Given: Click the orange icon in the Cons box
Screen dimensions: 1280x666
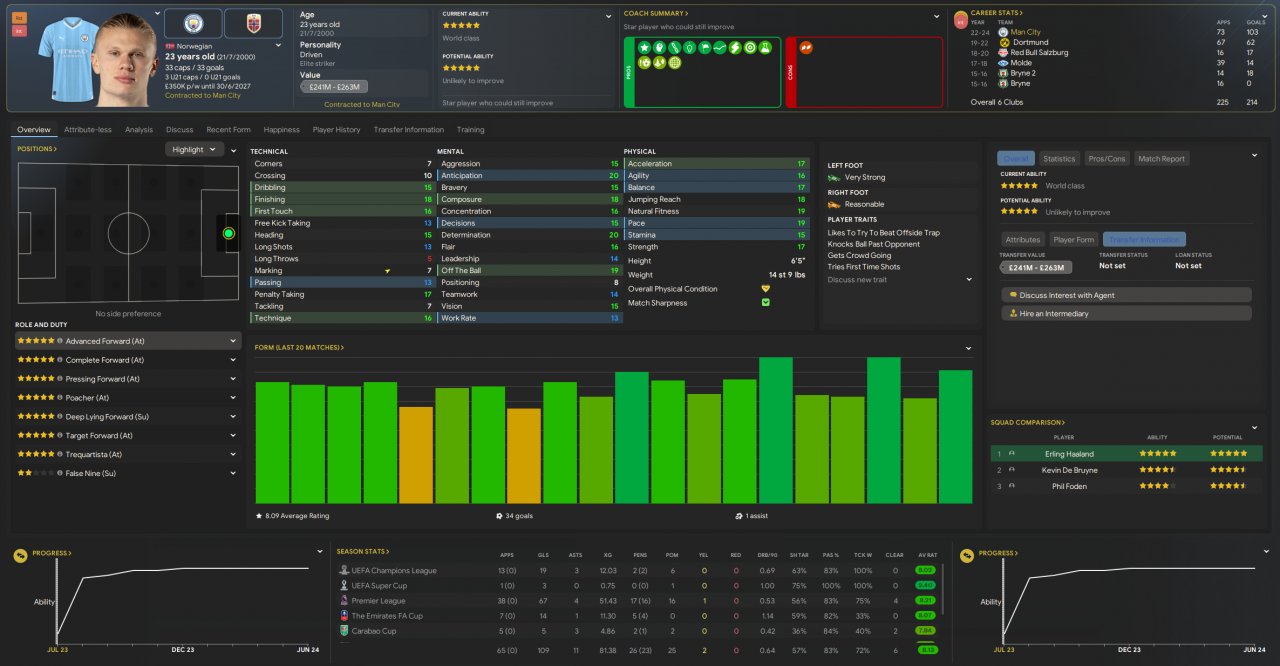Looking at the screenshot, I should pos(806,47).
